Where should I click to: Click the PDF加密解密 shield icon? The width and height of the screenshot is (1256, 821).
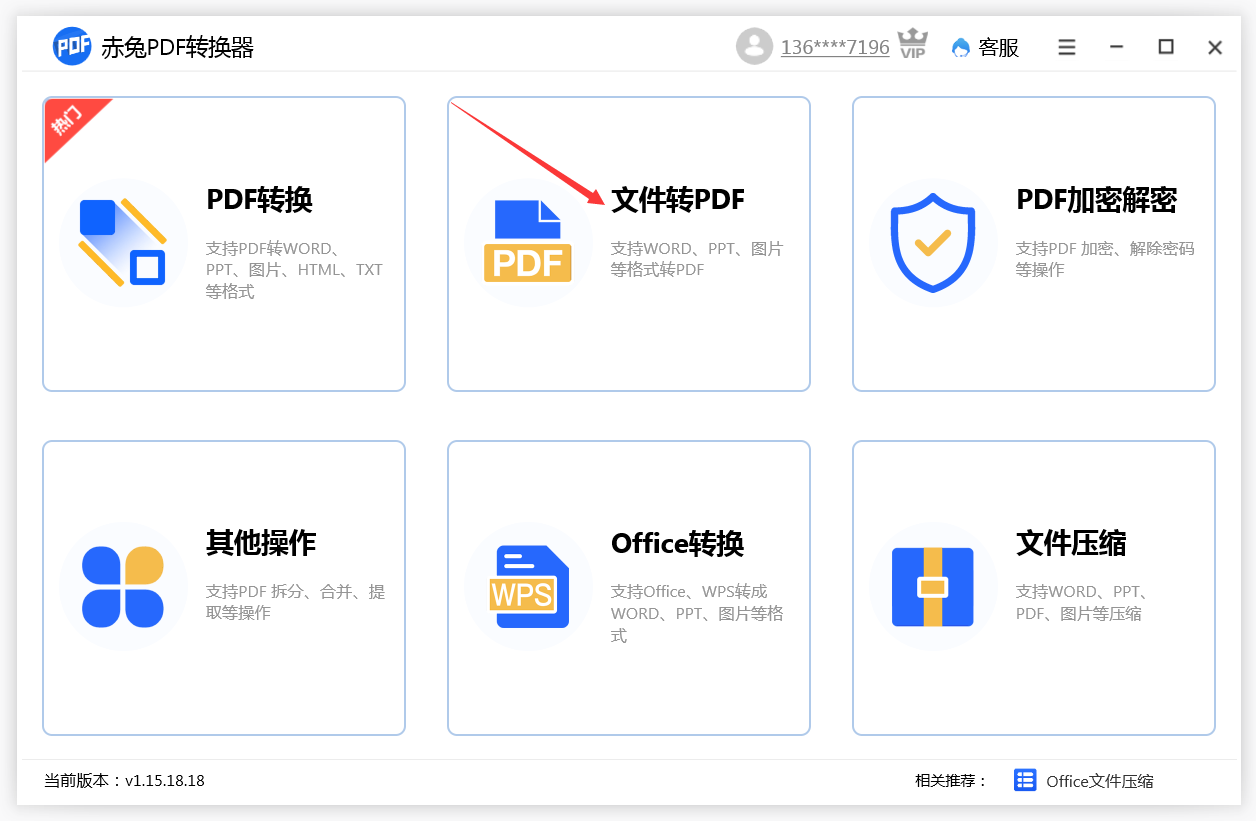(933, 242)
